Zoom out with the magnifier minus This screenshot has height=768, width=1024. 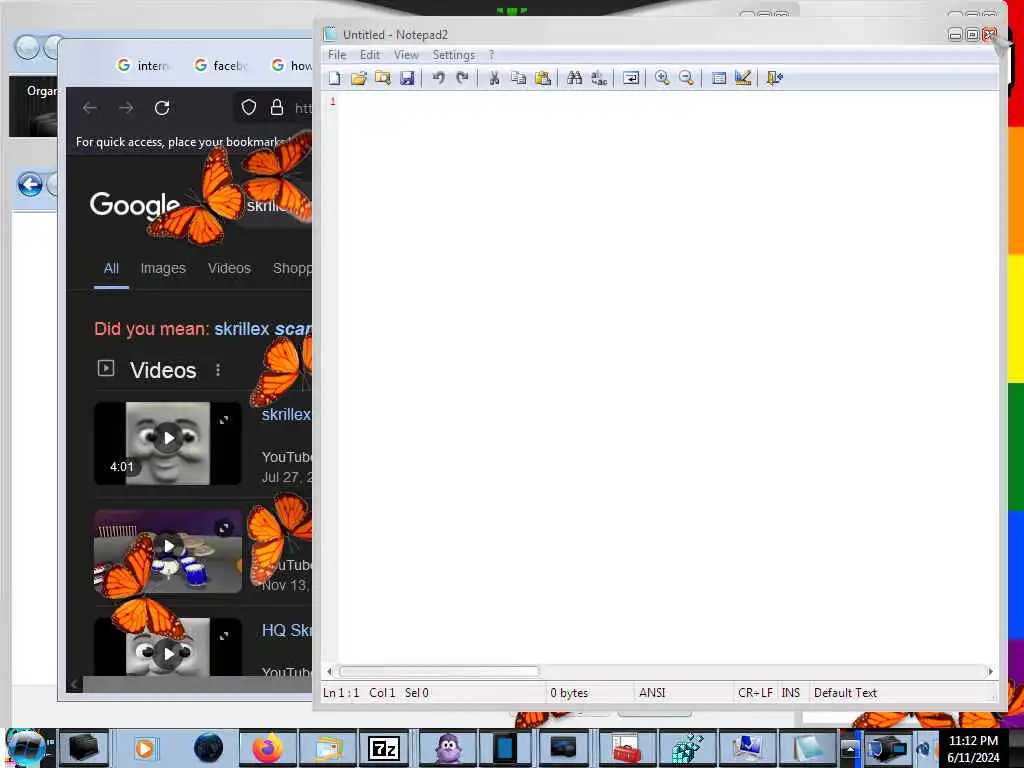(x=686, y=78)
